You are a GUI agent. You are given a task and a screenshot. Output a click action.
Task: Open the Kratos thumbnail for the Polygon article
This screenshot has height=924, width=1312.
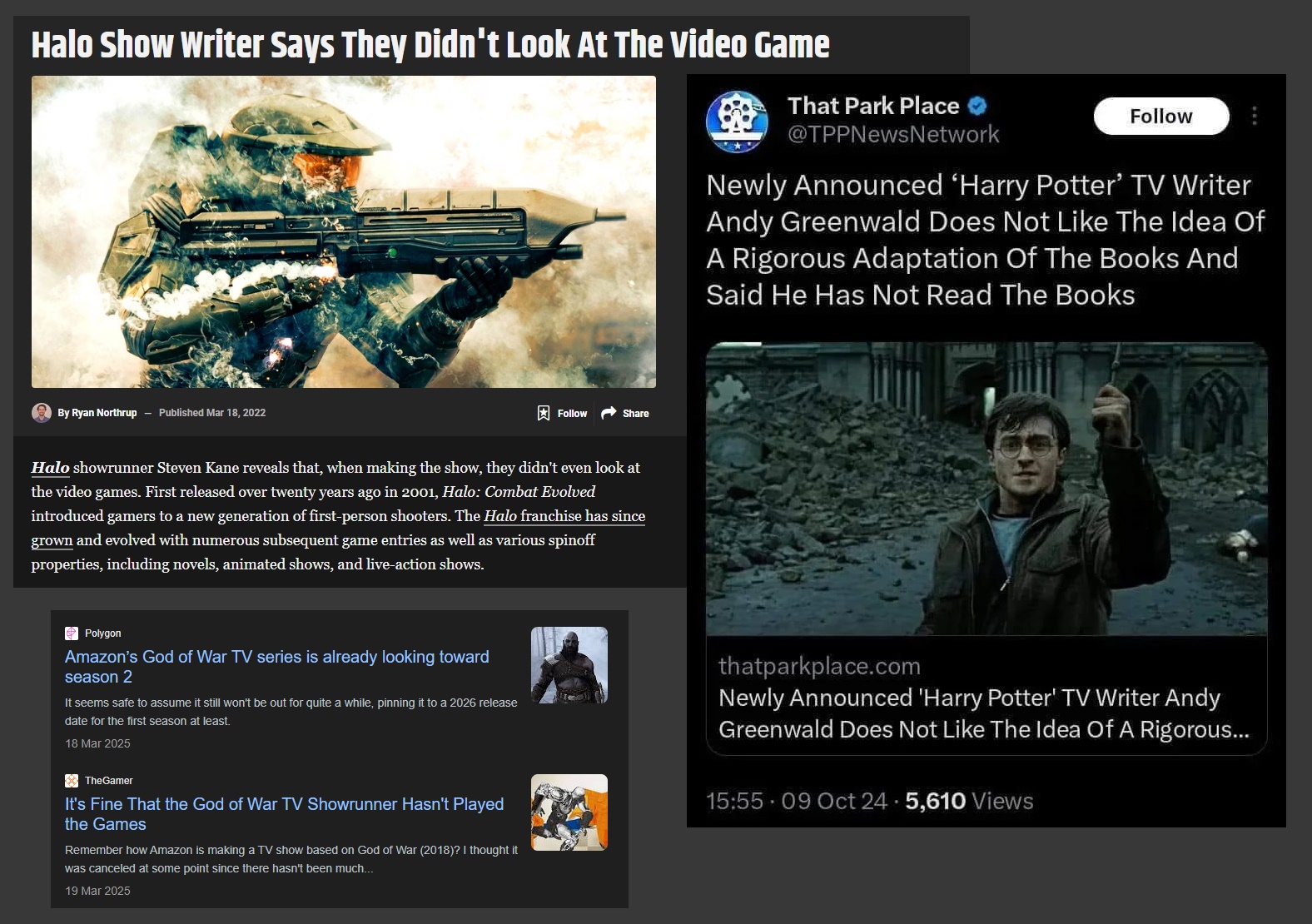point(569,665)
